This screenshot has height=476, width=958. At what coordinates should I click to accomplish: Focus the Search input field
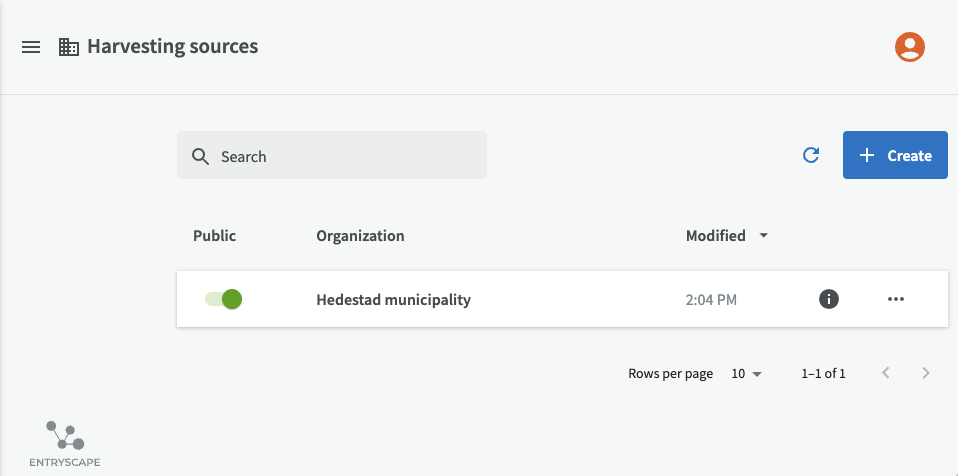click(332, 155)
